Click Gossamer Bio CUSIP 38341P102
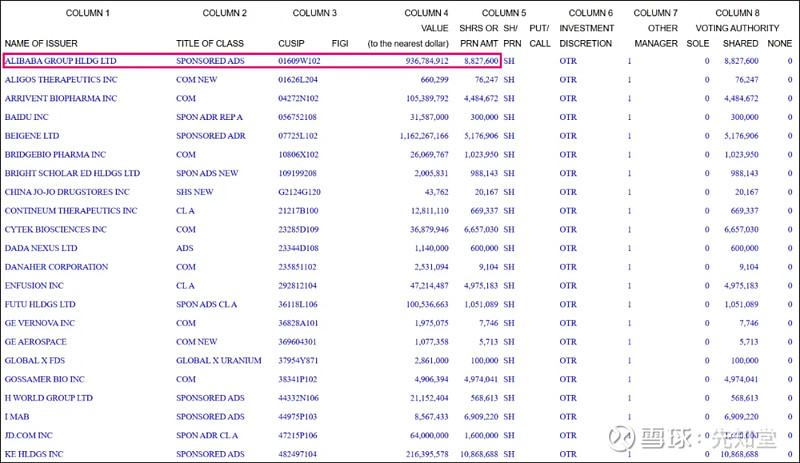Image resolution: width=800 pixels, height=463 pixels. (x=298, y=379)
